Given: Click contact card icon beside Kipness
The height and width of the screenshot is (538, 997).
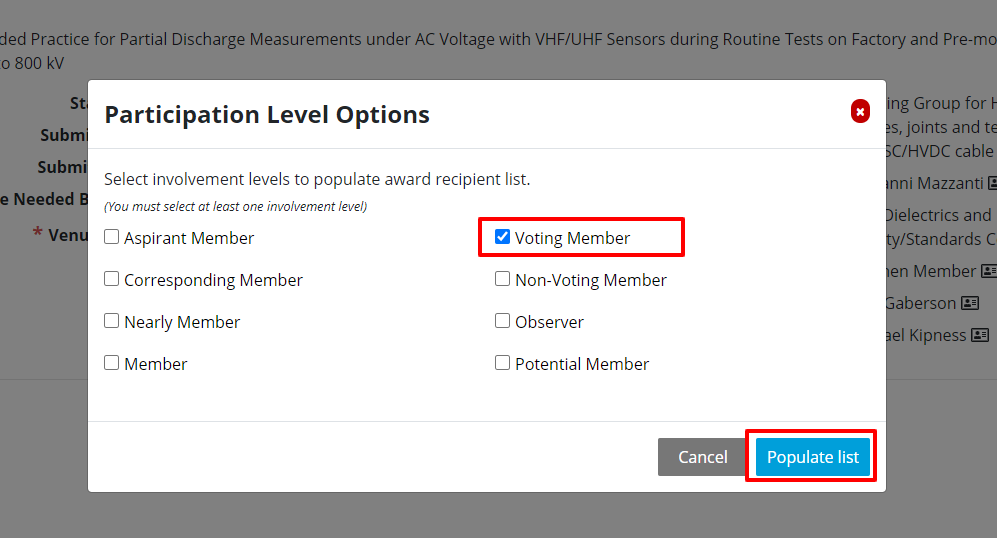Looking at the screenshot, I should tap(980, 335).
